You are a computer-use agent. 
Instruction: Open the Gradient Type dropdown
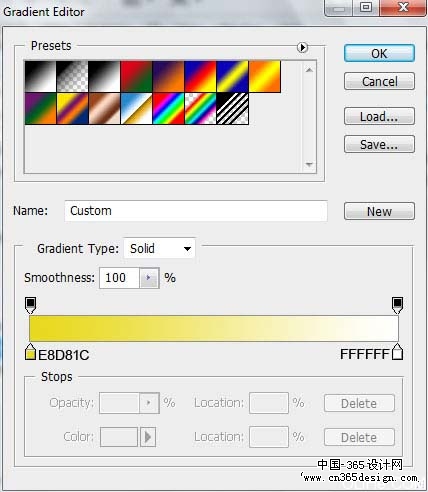pyautogui.click(x=159, y=248)
